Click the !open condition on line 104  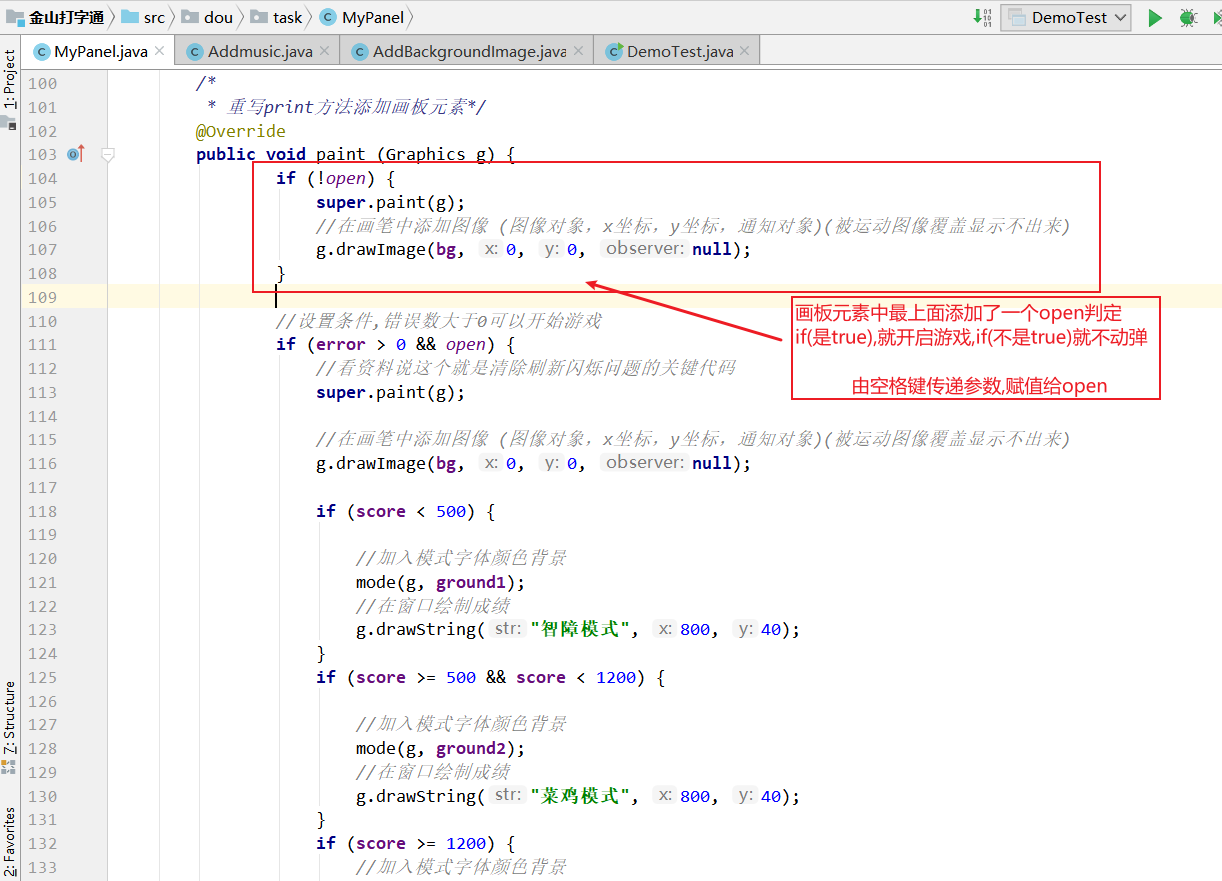(341, 178)
